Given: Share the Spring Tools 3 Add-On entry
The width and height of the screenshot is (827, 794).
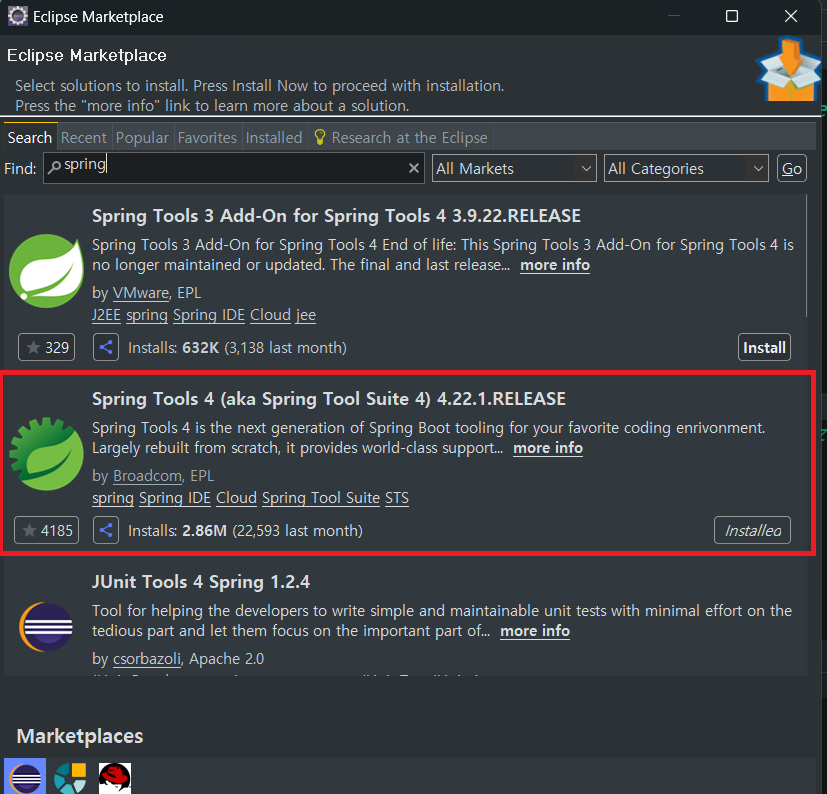Looking at the screenshot, I should 106,347.
